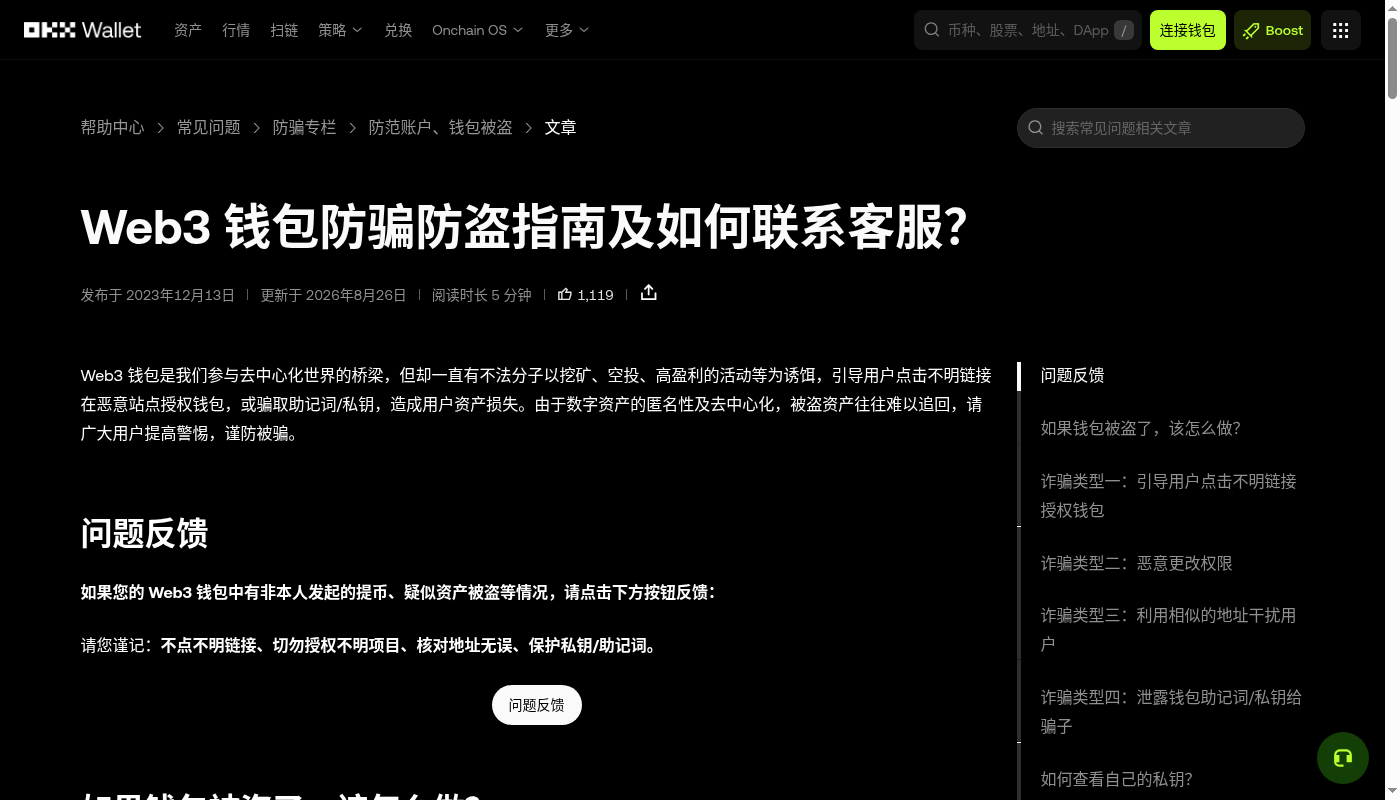Go to 帮助中心 breadcrumb
1400x800 pixels.
[x=112, y=127]
